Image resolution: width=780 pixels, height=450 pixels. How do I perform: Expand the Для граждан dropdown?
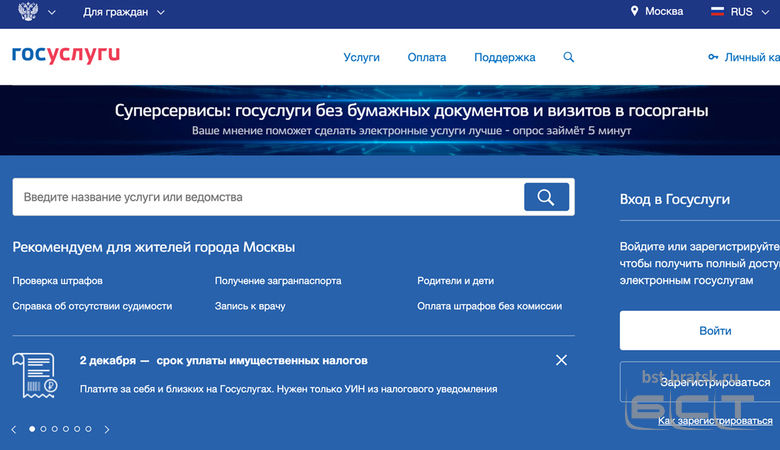(161, 12)
